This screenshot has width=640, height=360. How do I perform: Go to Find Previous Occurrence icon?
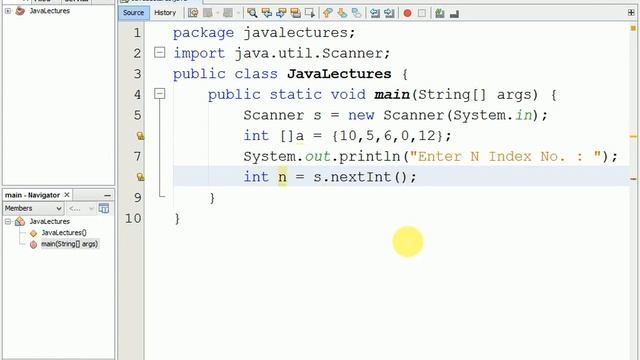[267, 13]
